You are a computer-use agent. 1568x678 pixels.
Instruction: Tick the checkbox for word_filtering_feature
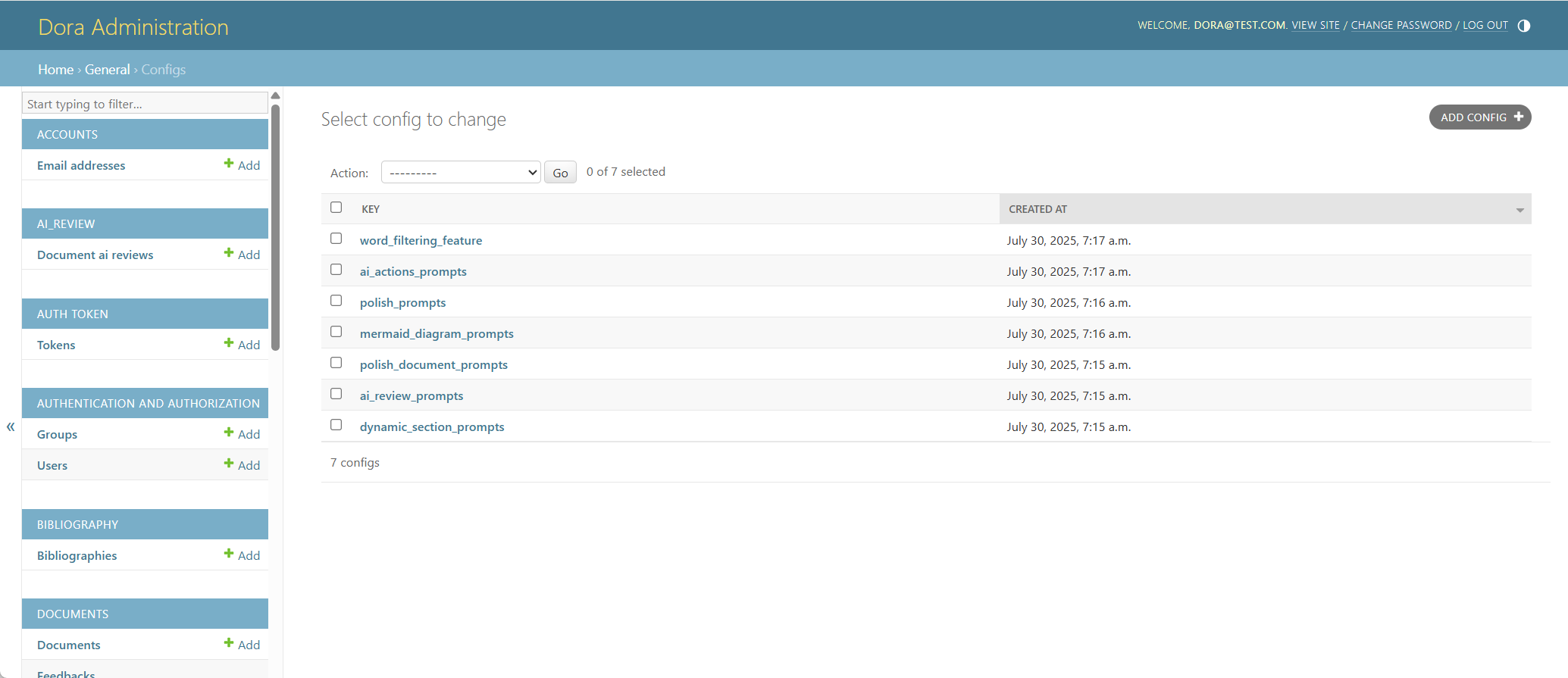click(336, 239)
